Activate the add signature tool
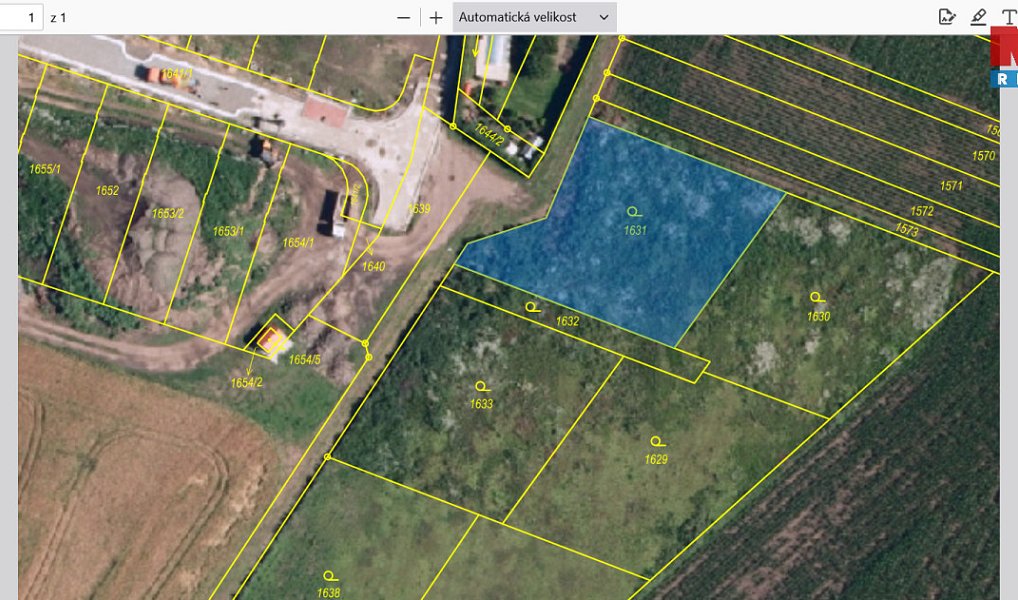This screenshot has width=1018, height=600. click(x=947, y=18)
